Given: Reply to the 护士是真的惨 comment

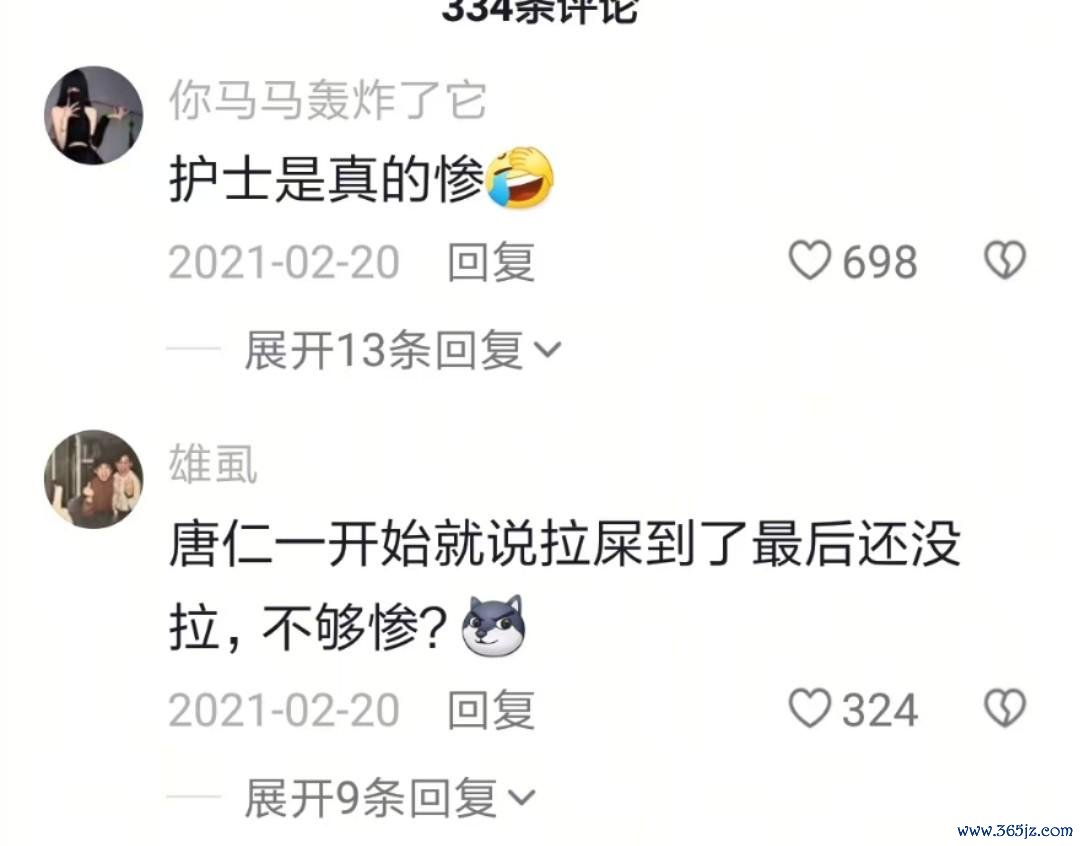Looking at the screenshot, I should (x=491, y=262).
